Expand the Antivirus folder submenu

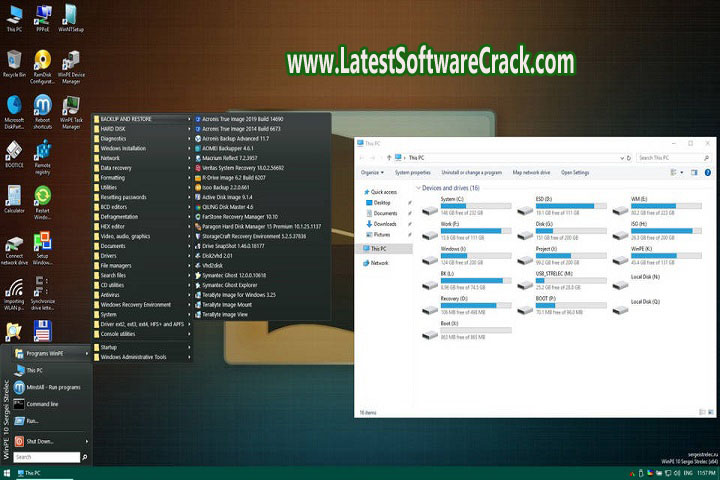(142, 295)
